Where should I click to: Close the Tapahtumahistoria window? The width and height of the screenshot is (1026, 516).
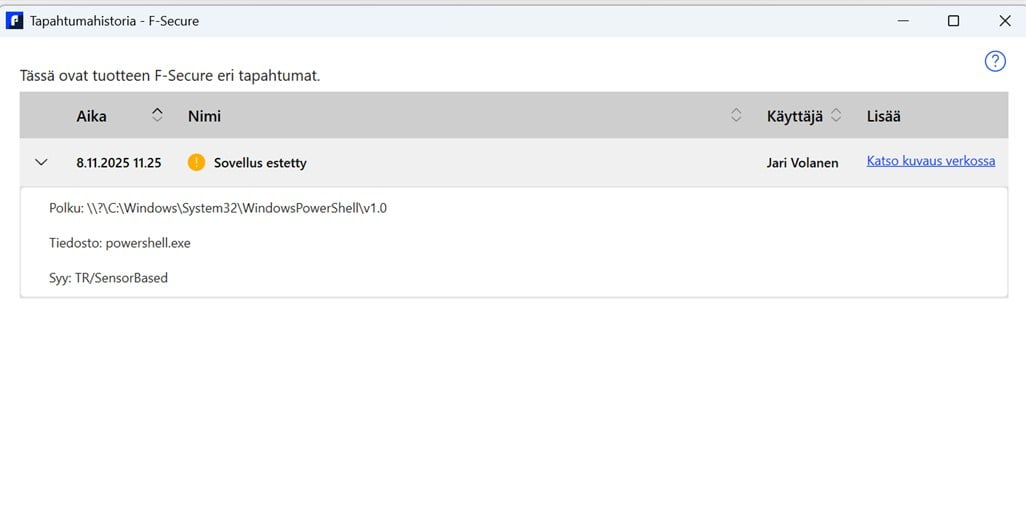click(1005, 21)
